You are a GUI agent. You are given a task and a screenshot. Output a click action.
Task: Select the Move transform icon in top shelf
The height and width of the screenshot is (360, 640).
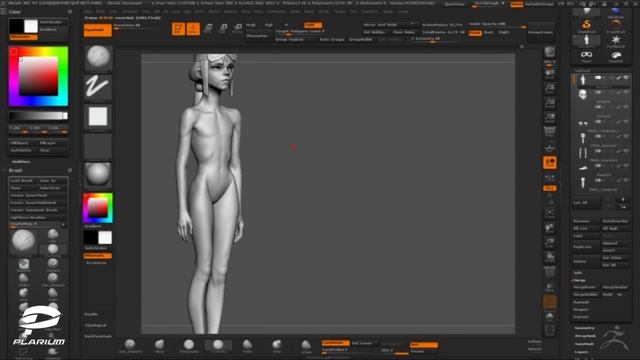point(208,29)
